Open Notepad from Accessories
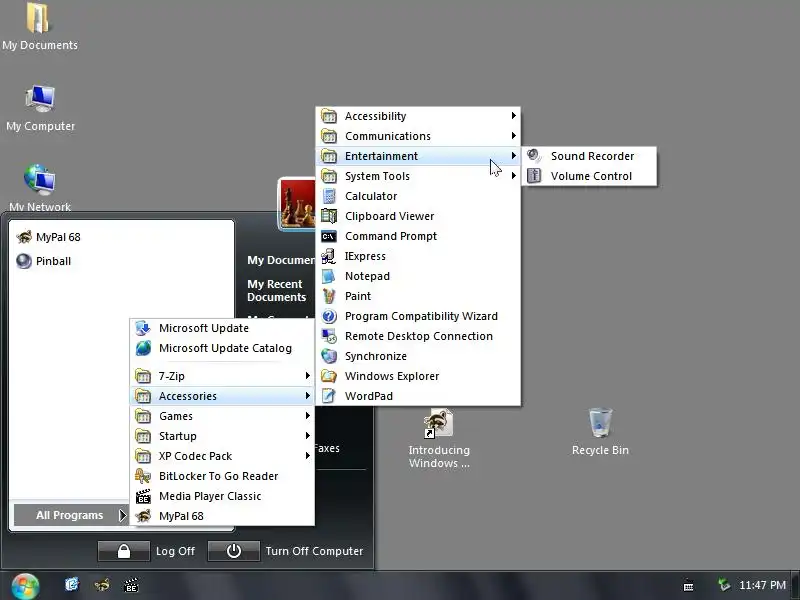800x600 pixels. (x=418, y=276)
